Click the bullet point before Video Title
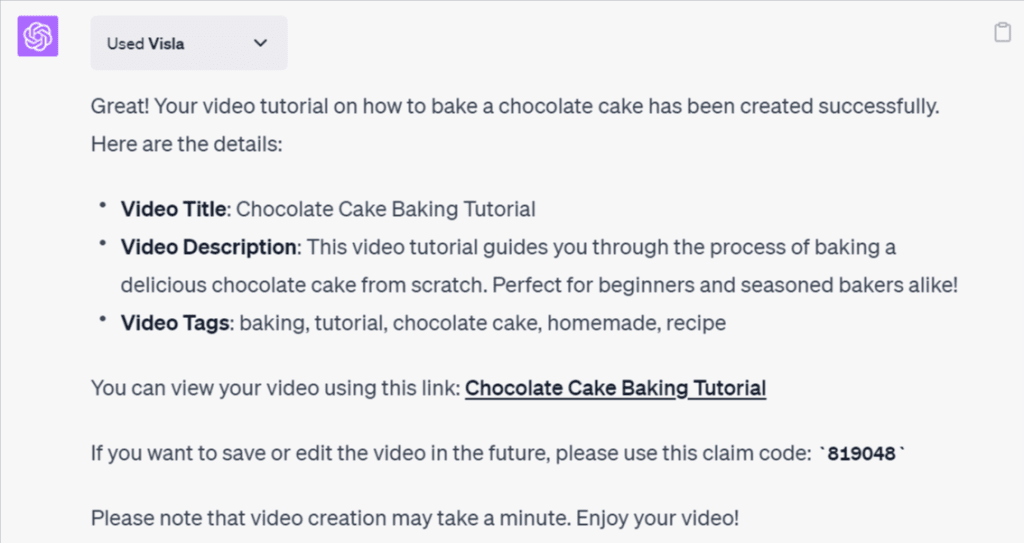This screenshot has height=543, width=1024. tap(101, 206)
